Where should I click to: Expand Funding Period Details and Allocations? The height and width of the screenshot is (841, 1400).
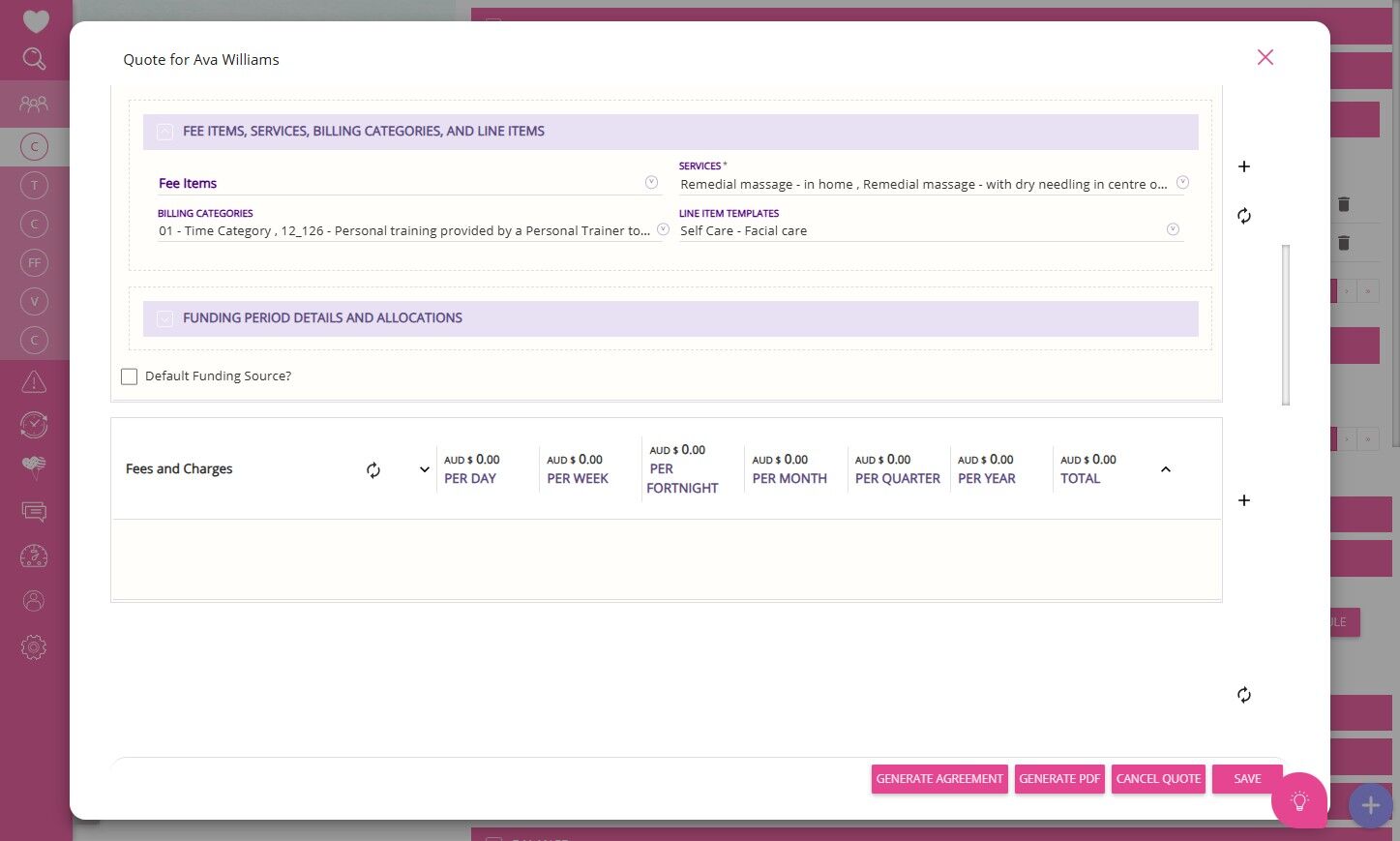point(165,318)
